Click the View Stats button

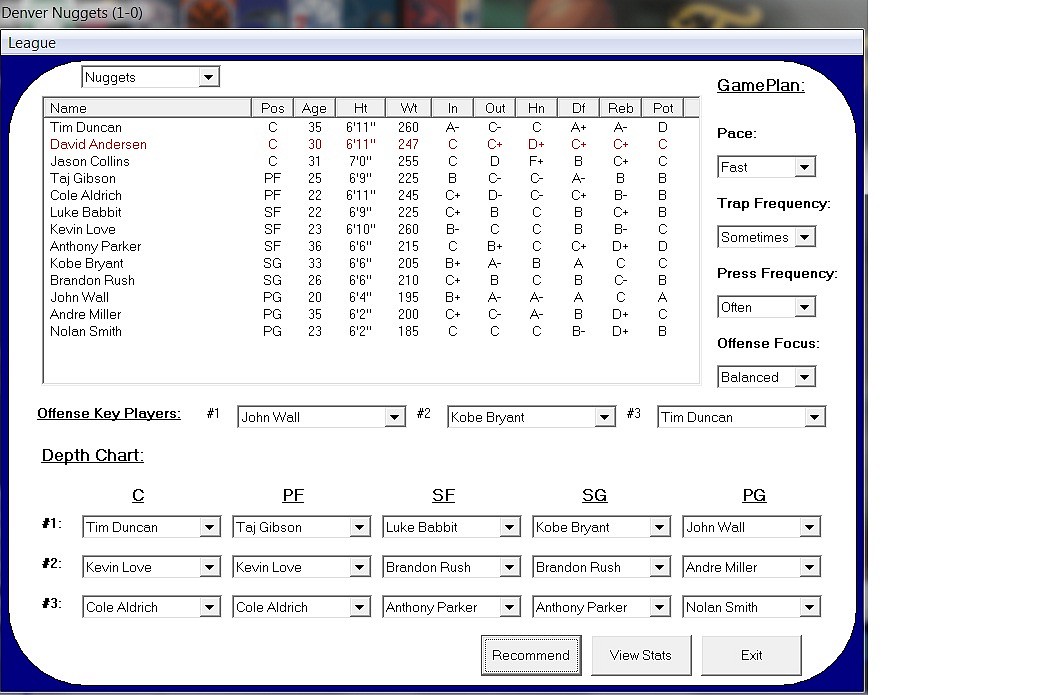[641, 655]
